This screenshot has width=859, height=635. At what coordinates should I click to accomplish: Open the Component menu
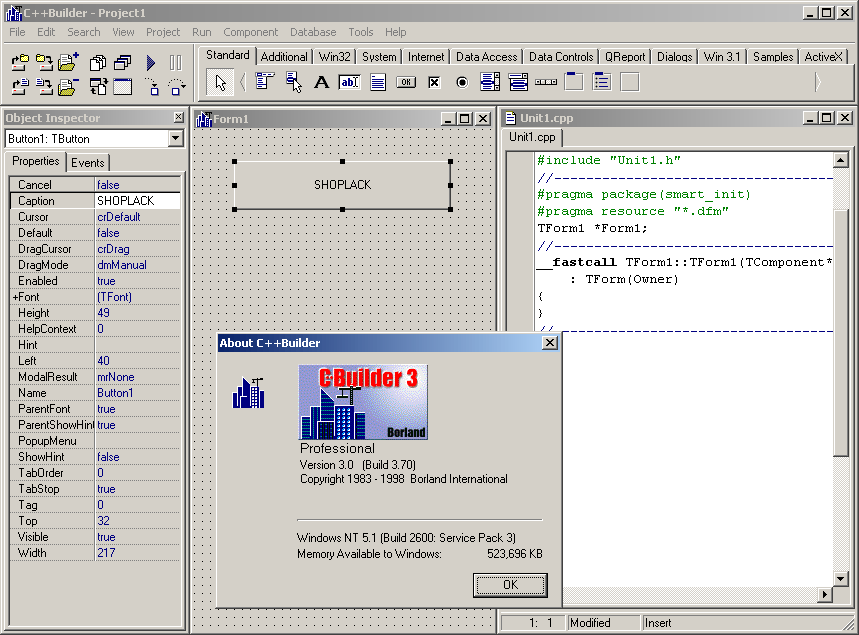[250, 32]
